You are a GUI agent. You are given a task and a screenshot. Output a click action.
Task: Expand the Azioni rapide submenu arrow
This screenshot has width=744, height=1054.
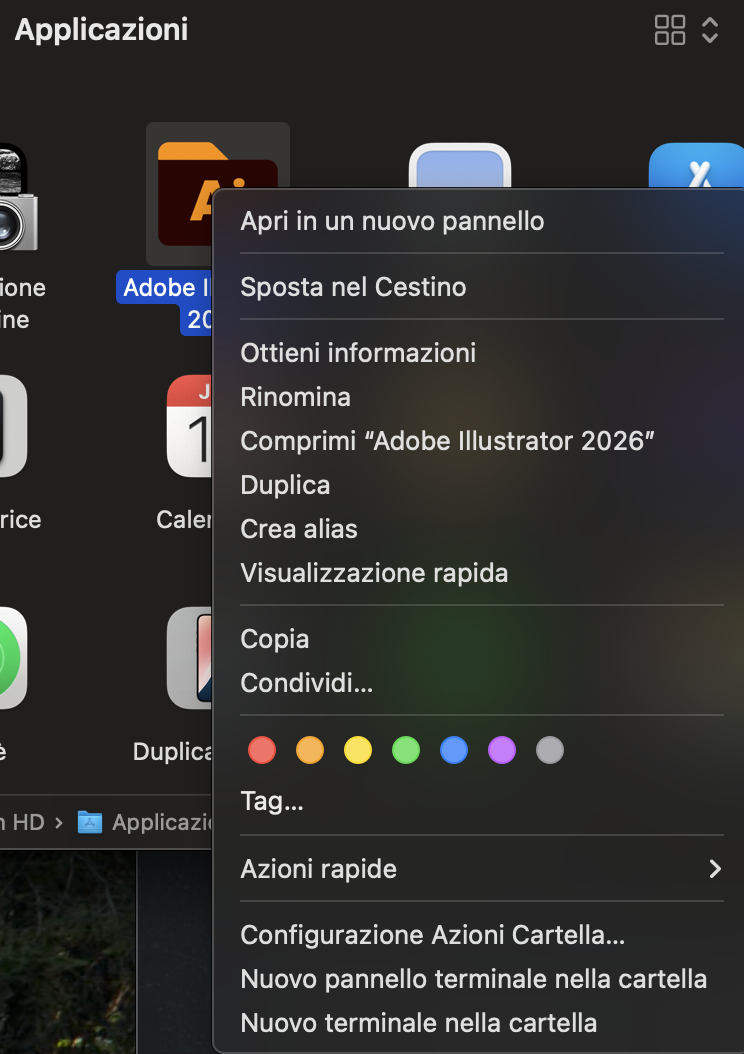click(x=714, y=869)
